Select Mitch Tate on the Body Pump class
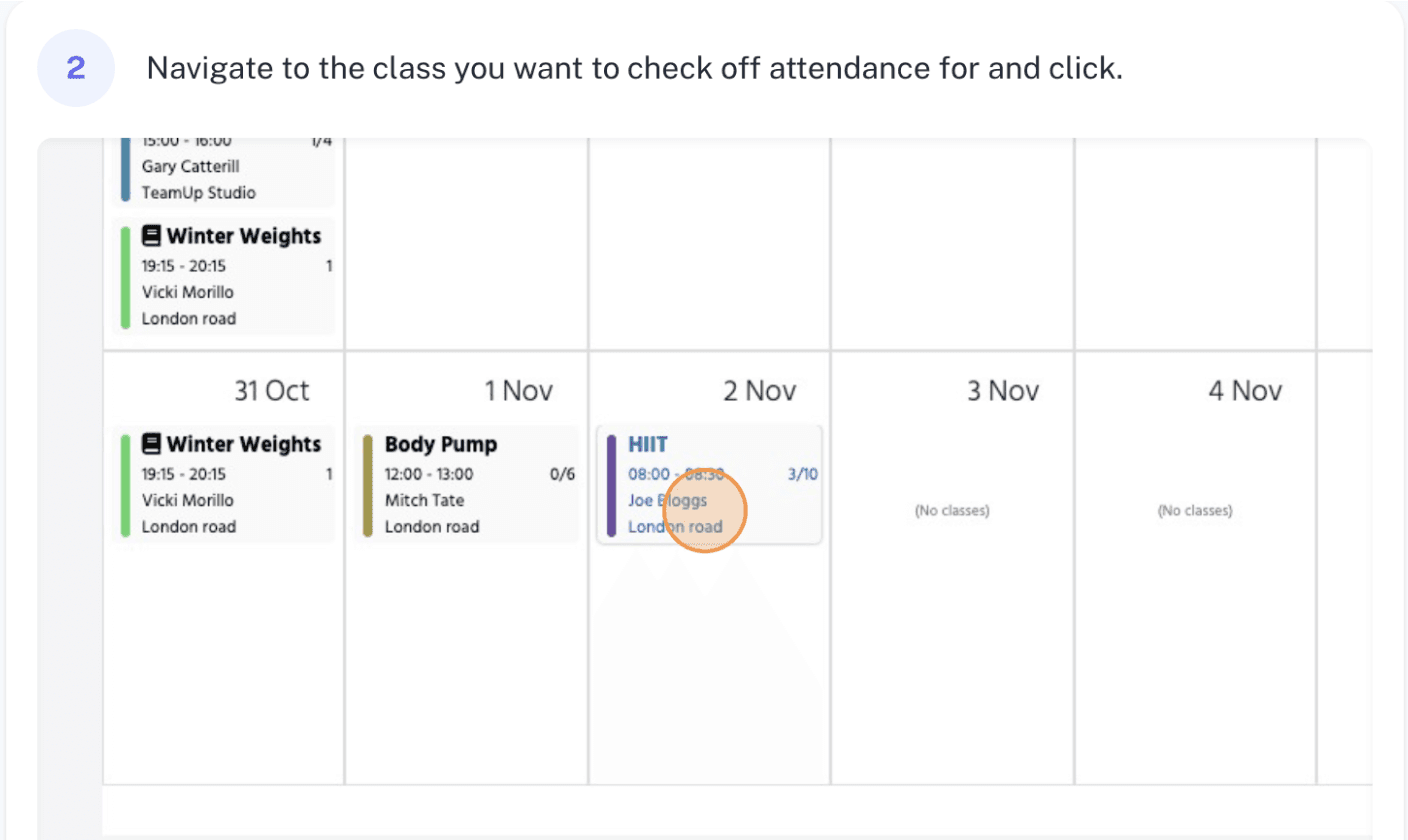Image resolution: width=1408 pixels, height=840 pixels. click(x=425, y=500)
